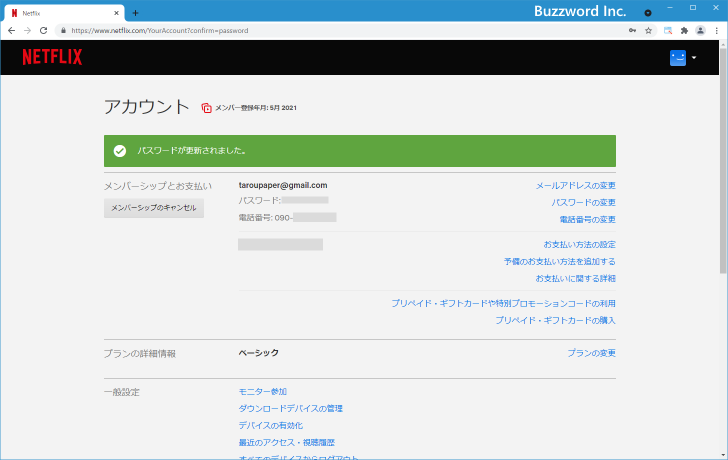The image size is (728, 460).
Task: Click メンバーシップのキャンセル button
Action: tap(154, 208)
